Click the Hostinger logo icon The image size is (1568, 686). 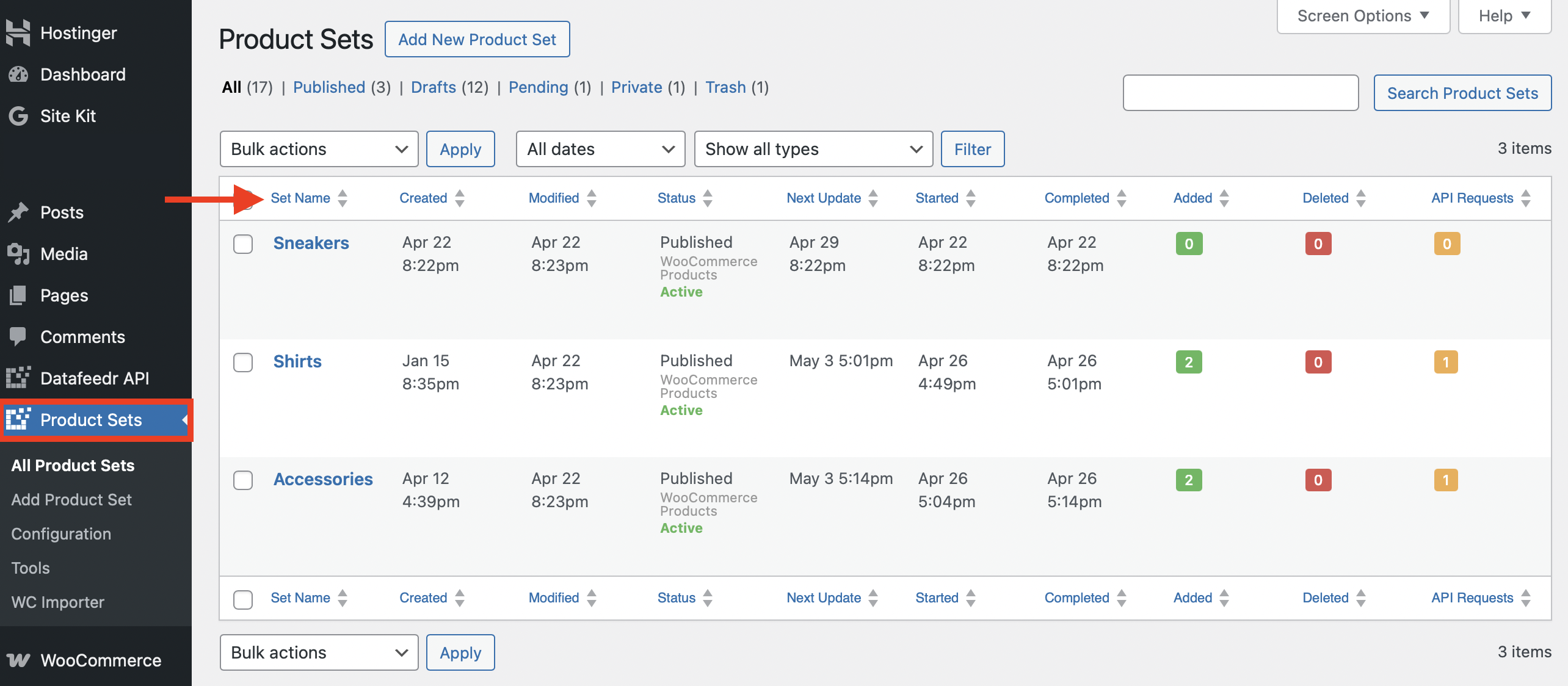click(18, 33)
